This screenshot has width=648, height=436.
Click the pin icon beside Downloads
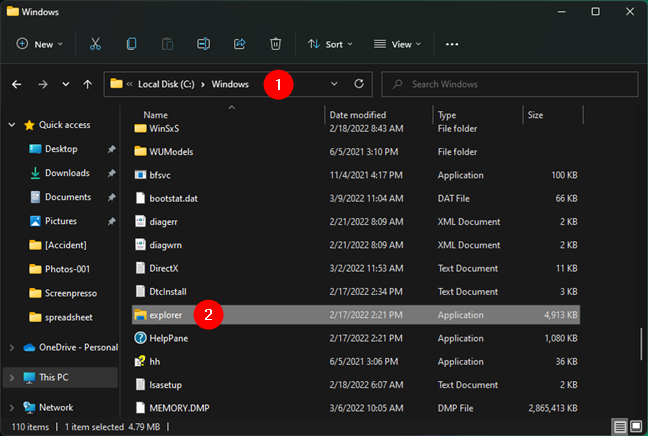click(x=112, y=173)
